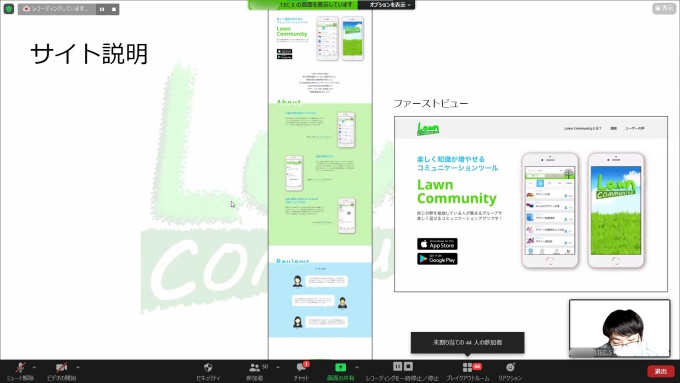Pause recording from the bottom toolbar
Image resolution: width=680 pixels, height=383 pixels.
(x=397, y=367)
